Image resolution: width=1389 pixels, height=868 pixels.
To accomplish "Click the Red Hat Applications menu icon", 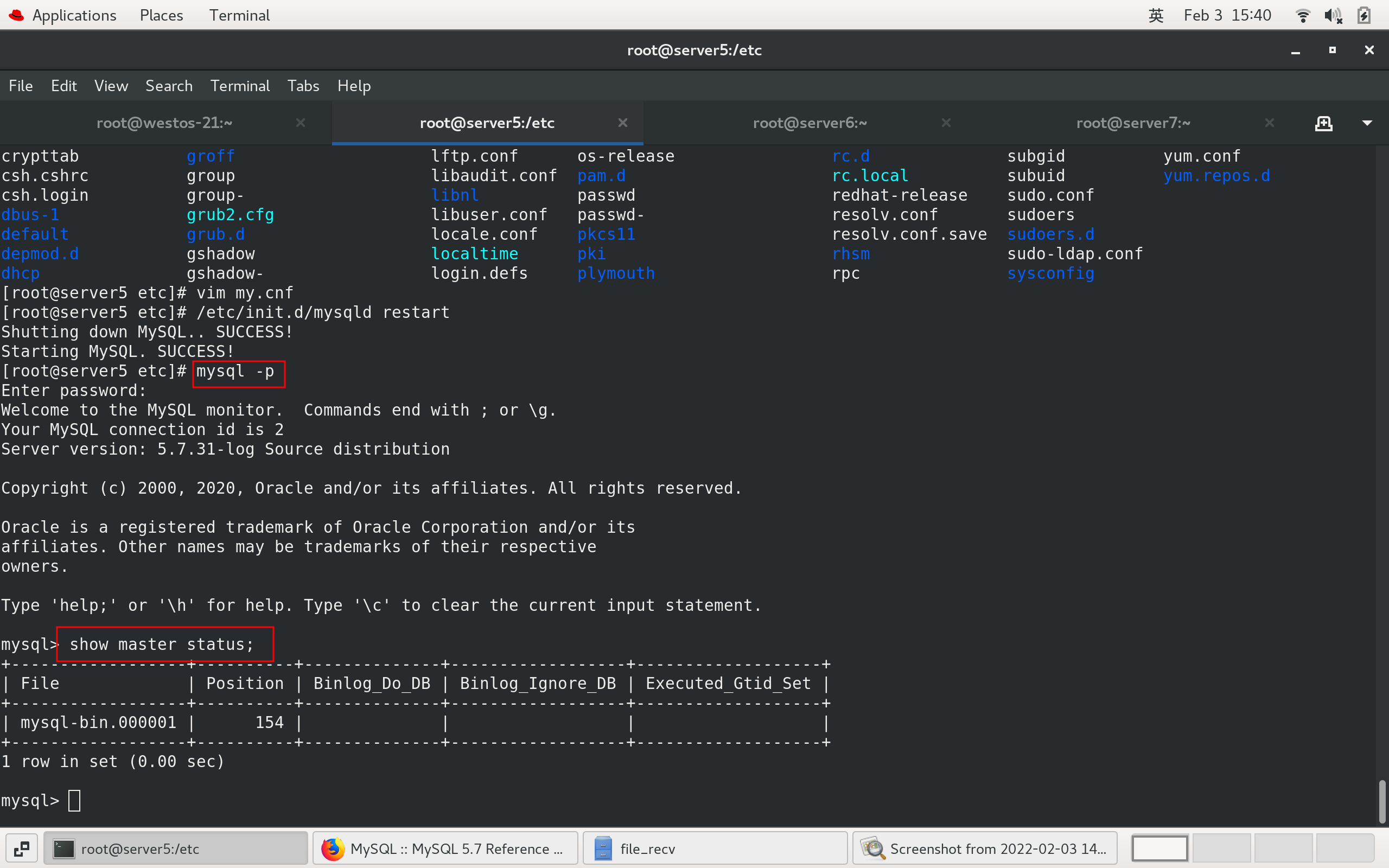I will point(16,15).
